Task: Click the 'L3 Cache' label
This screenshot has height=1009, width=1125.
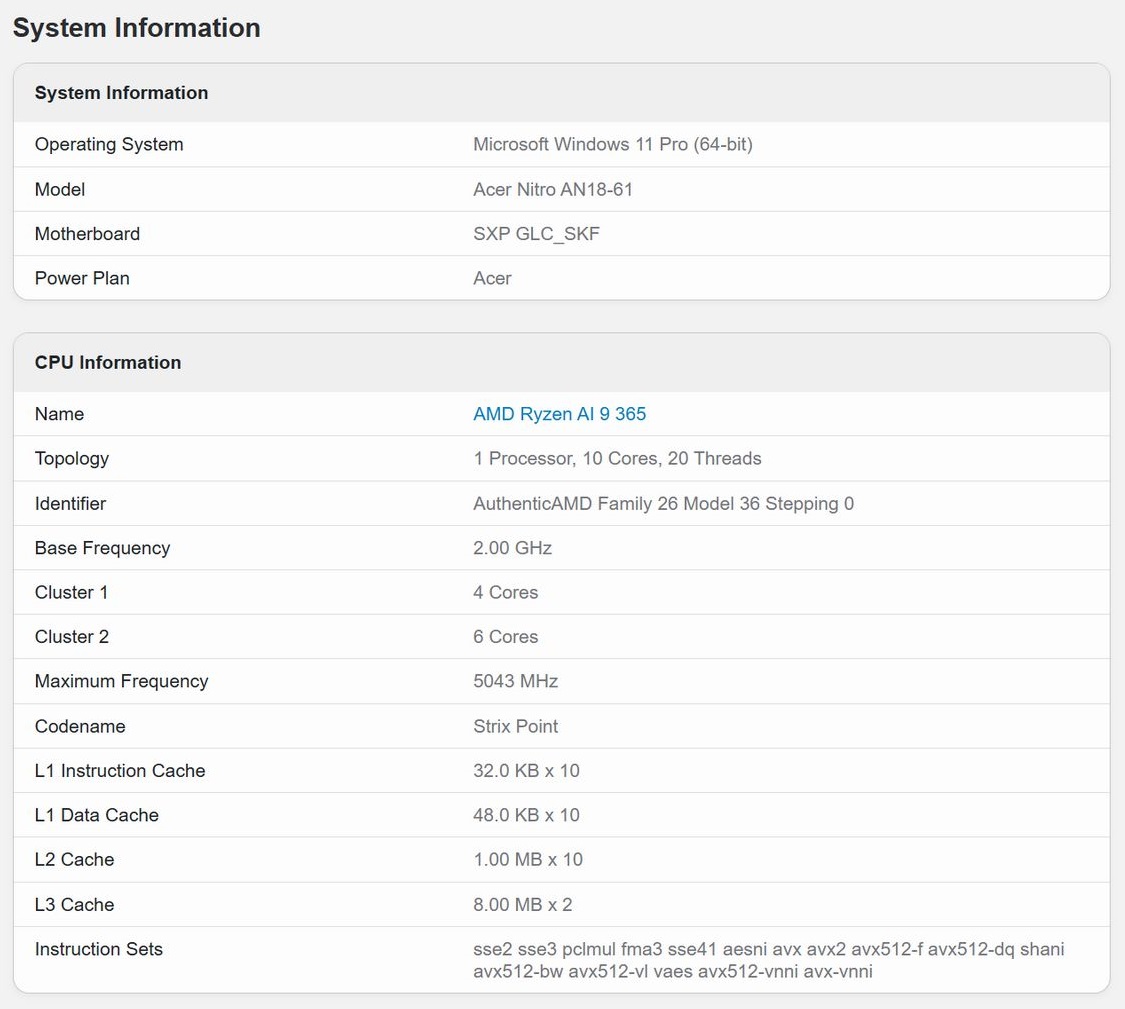Action: tap(74, 905)
